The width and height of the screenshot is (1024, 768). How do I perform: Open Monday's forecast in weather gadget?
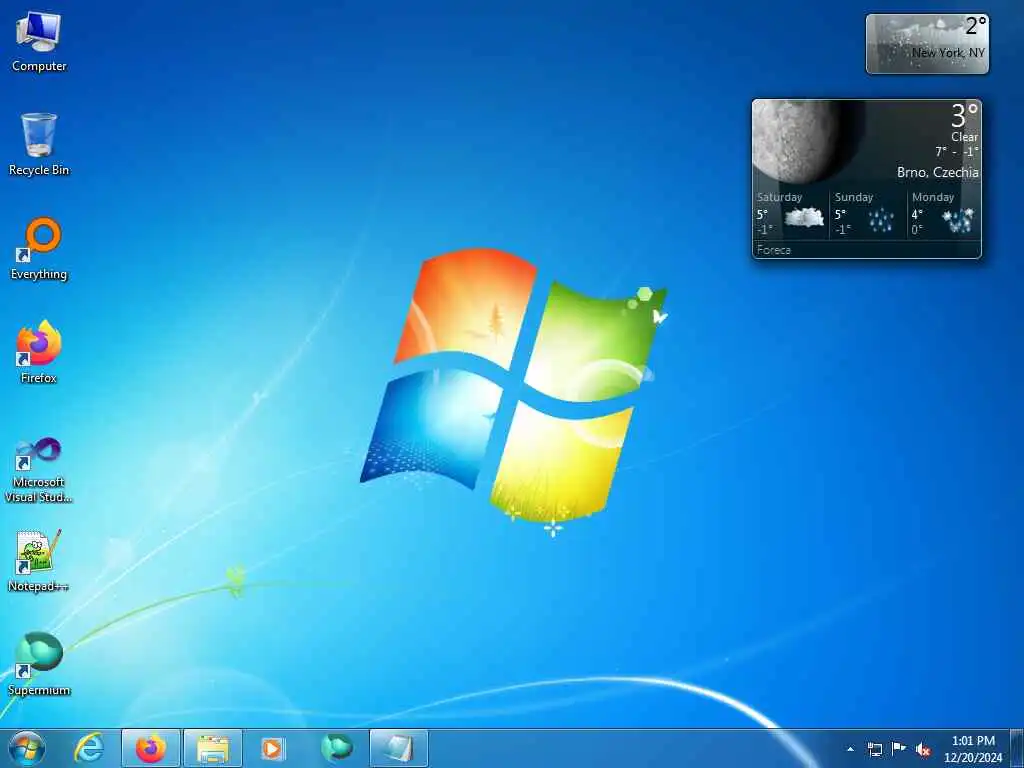pos(943,215)
